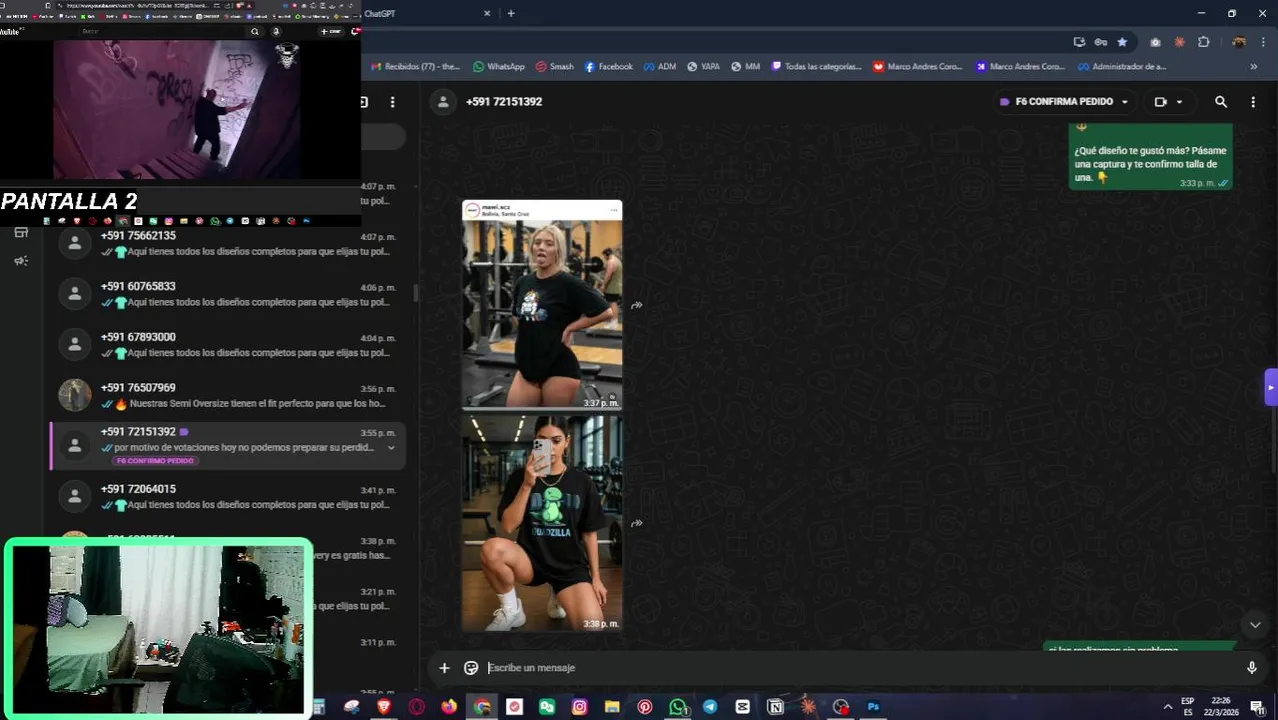This screenshot has height=720, width=1278.
Task: Open the Facebook bookmark
Action: pos(608,67)
